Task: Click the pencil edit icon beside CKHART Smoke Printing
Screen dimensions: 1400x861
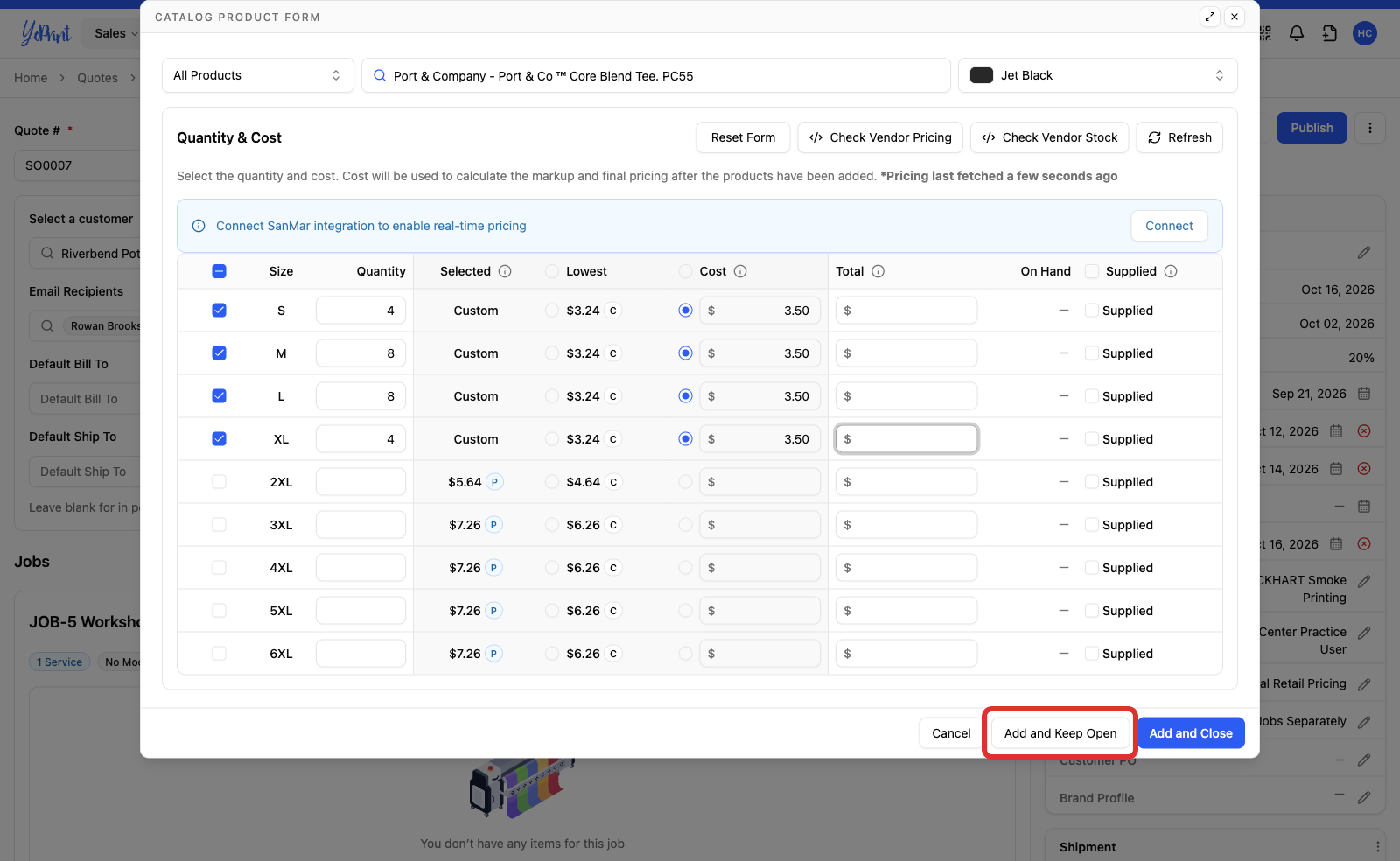Action: [1364, 581]
